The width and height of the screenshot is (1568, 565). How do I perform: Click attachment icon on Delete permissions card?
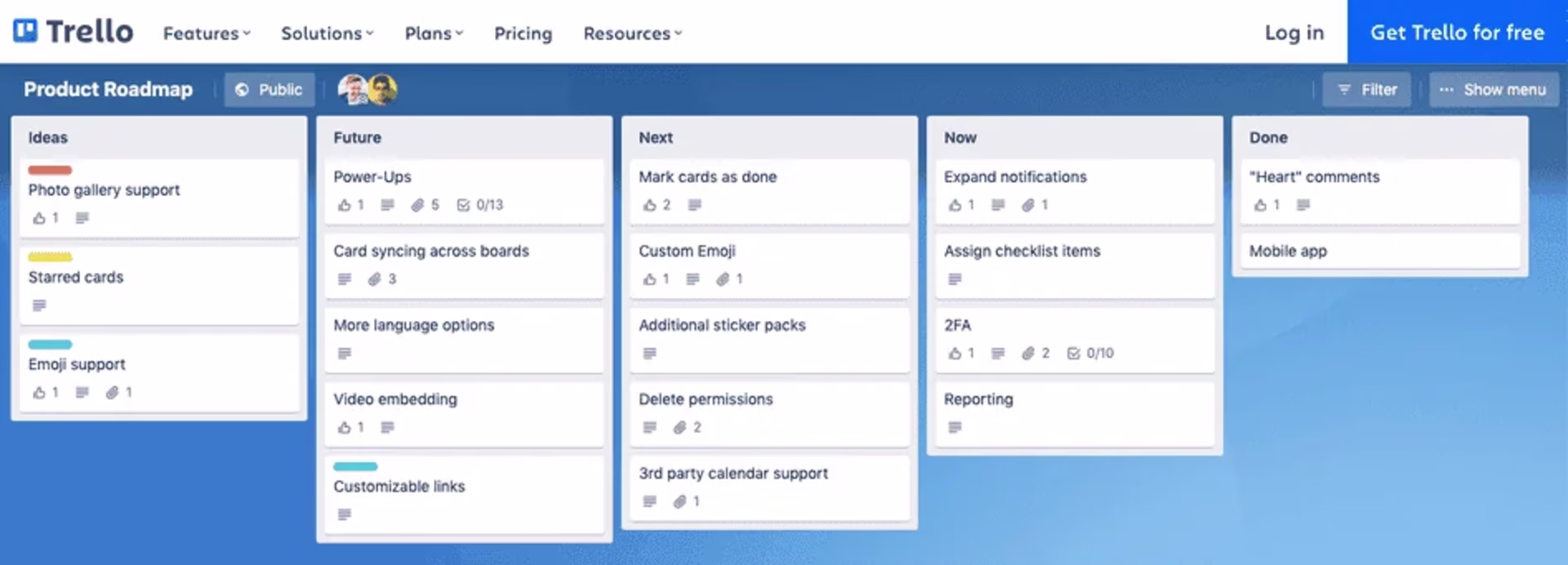point(679,427)
